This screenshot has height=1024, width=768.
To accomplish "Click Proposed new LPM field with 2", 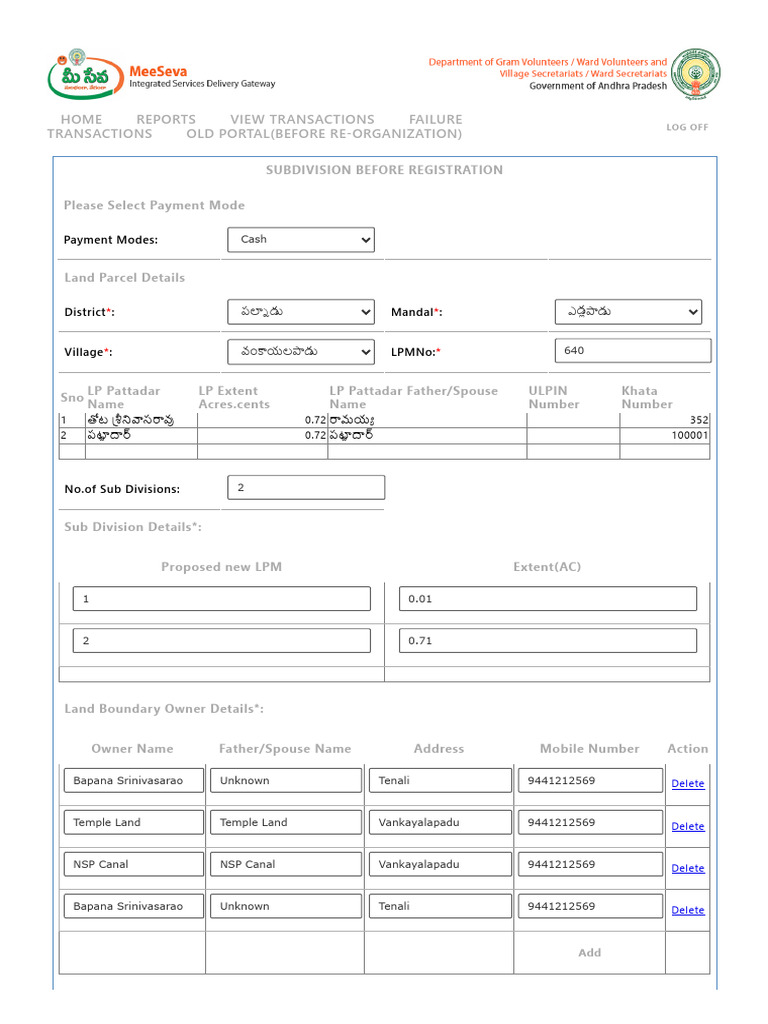I will tap(221, 641).
